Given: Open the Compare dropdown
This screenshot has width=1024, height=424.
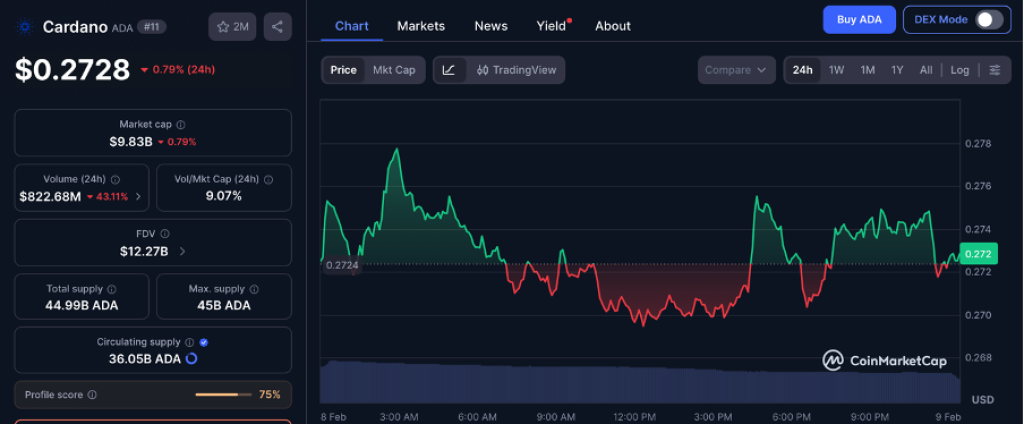Looking at the screenshot, I should [736, 70].
